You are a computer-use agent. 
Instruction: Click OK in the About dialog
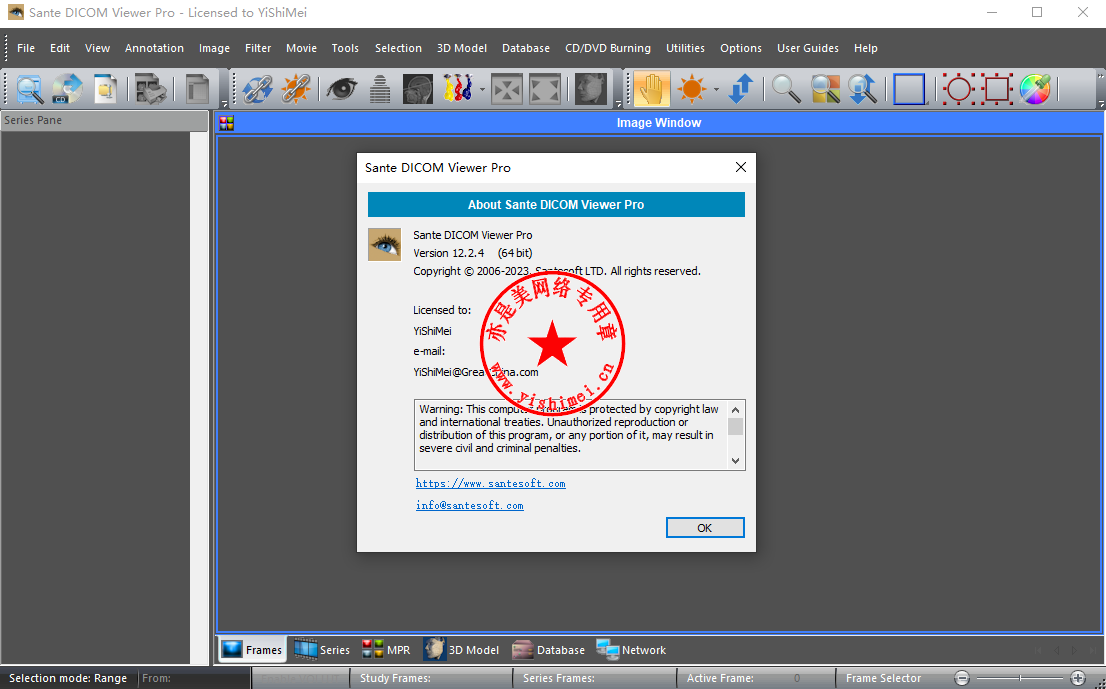tap(705, 528)
